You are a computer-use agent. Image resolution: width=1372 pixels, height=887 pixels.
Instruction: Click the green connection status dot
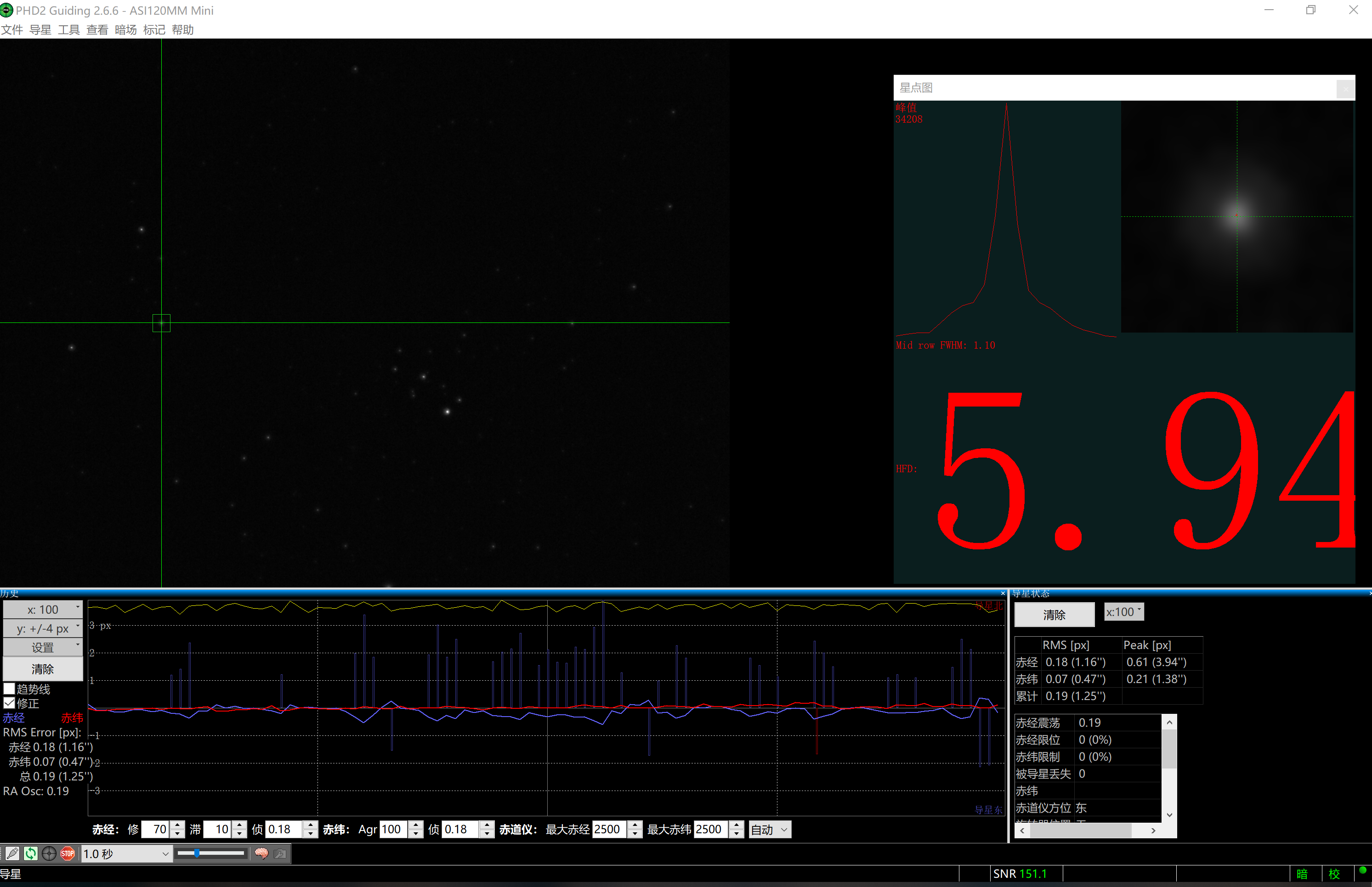1362,870
